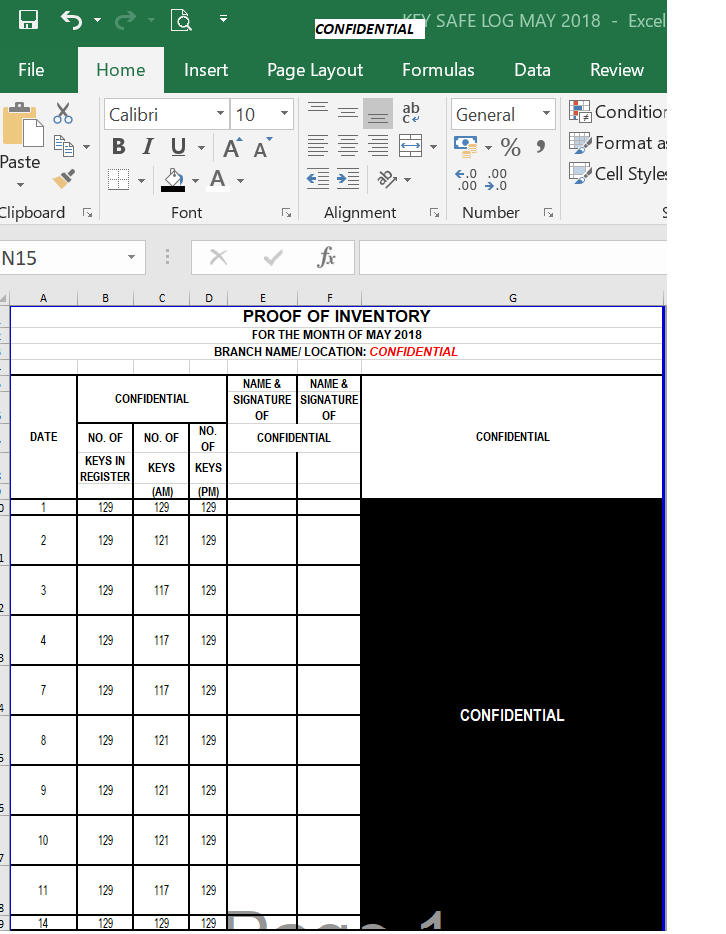Middle-align cell content
The image size is (726, 934).
[348, 113]
